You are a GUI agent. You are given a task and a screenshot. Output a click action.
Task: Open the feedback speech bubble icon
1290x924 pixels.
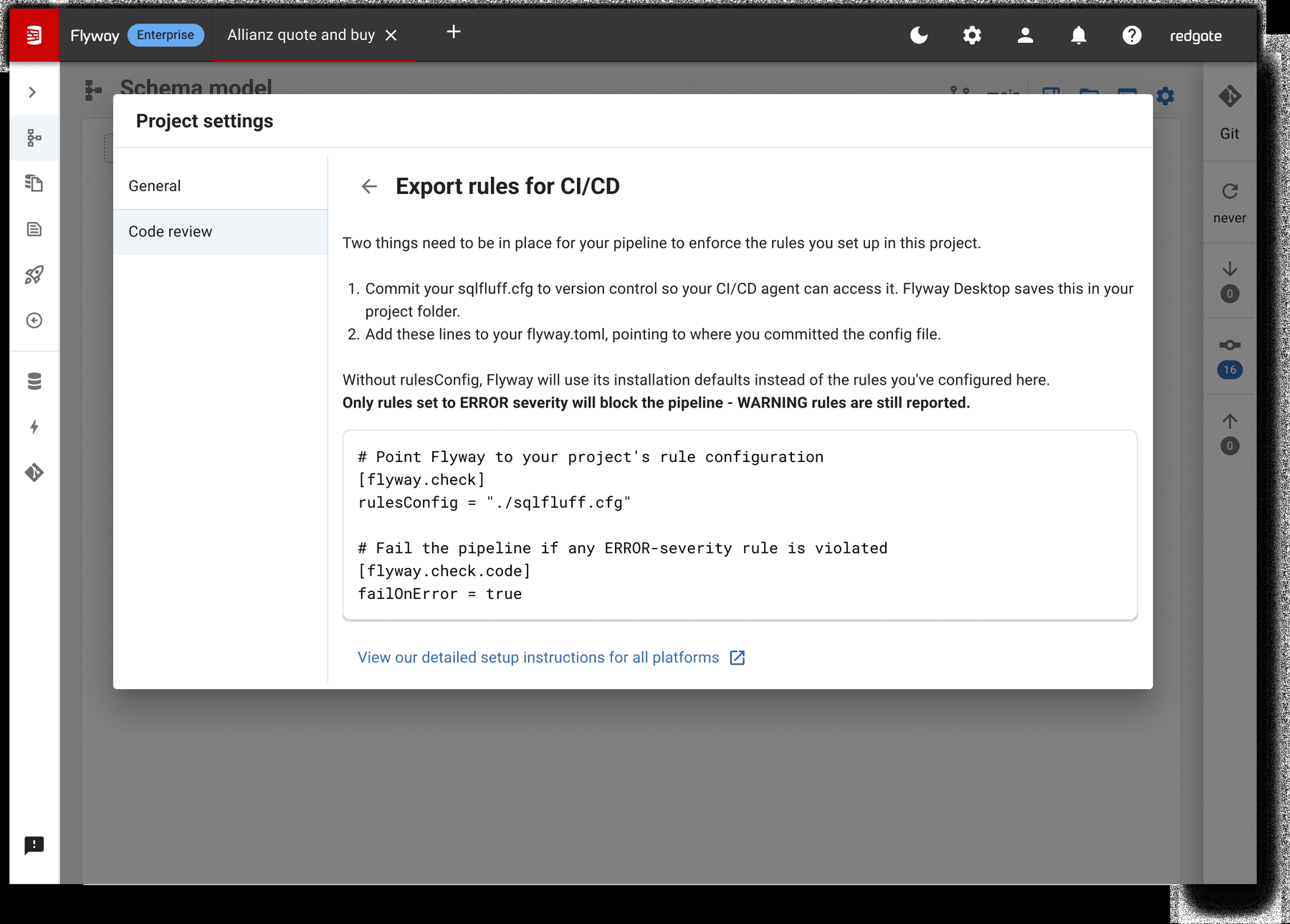click(x=34, y=845)
